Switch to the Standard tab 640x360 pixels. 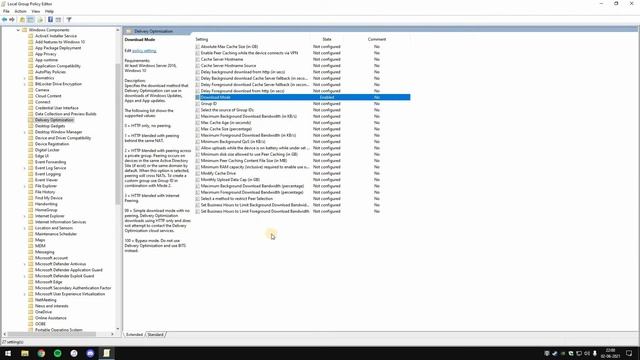[156, 334]
